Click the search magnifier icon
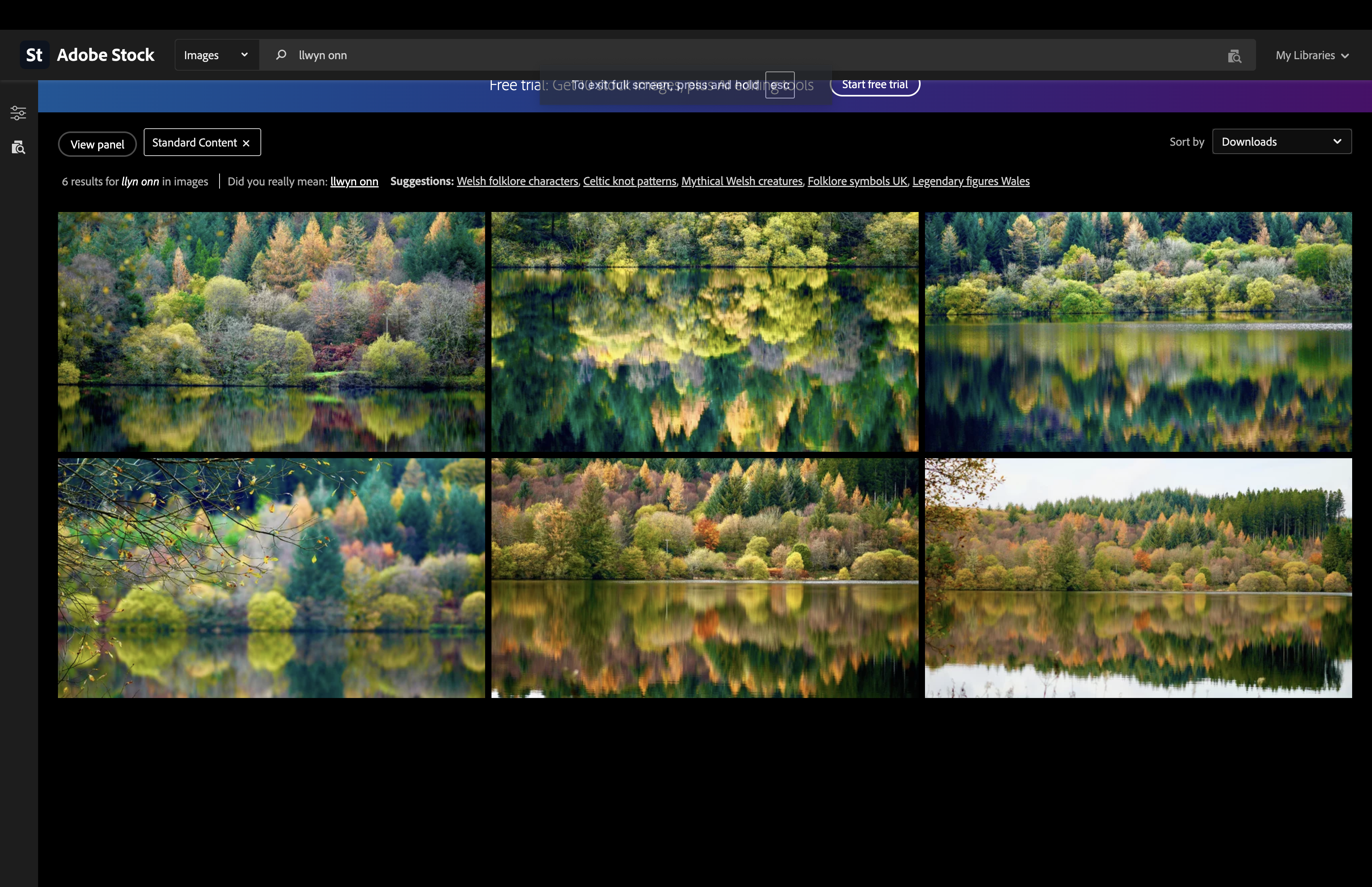The image size is (1372, 887). pos(281,55)
